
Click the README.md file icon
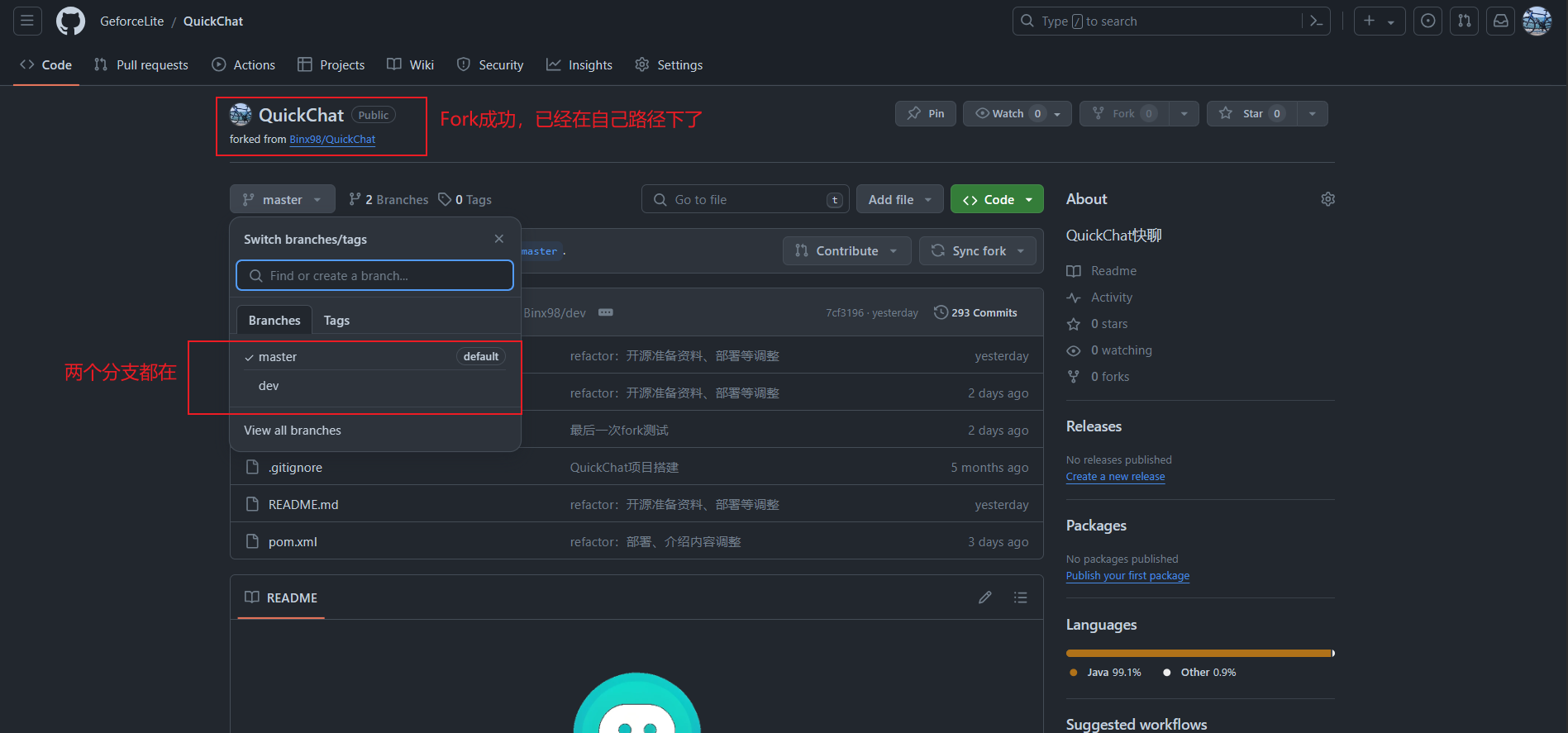(253, 505)
